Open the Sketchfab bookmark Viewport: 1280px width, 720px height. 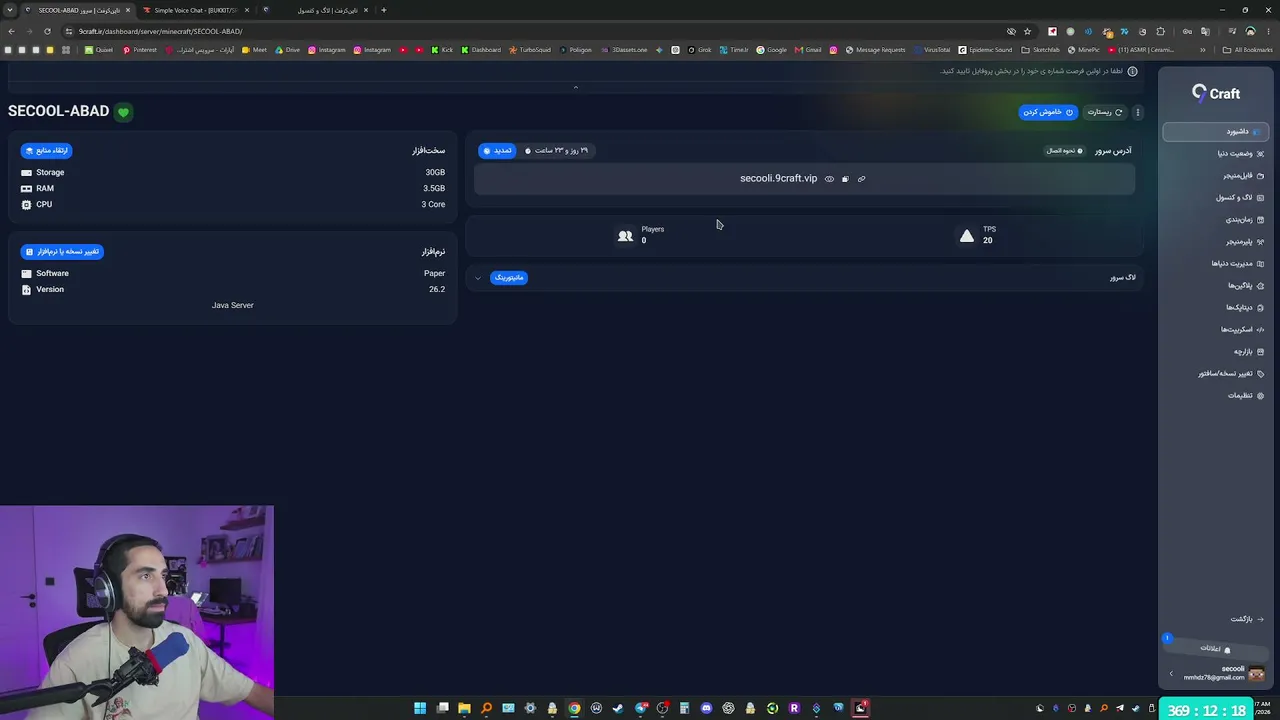coord(1041,50)
